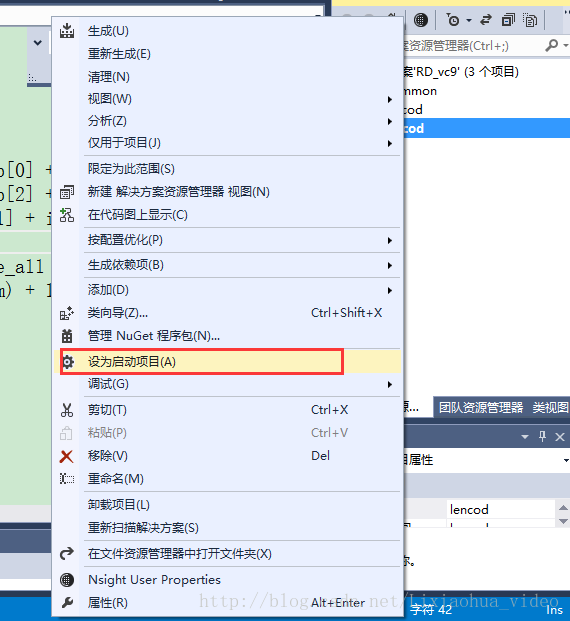Expand the 分析(Z) submenu
The image size is (570, 621).
390,122
